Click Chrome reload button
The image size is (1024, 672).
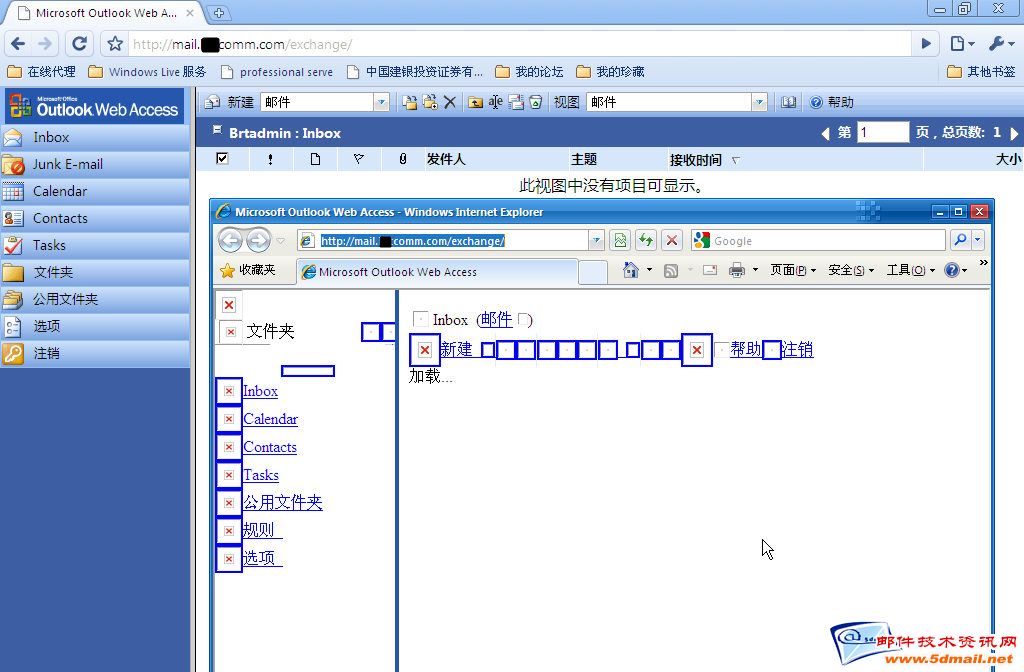(x=80, y=44)
